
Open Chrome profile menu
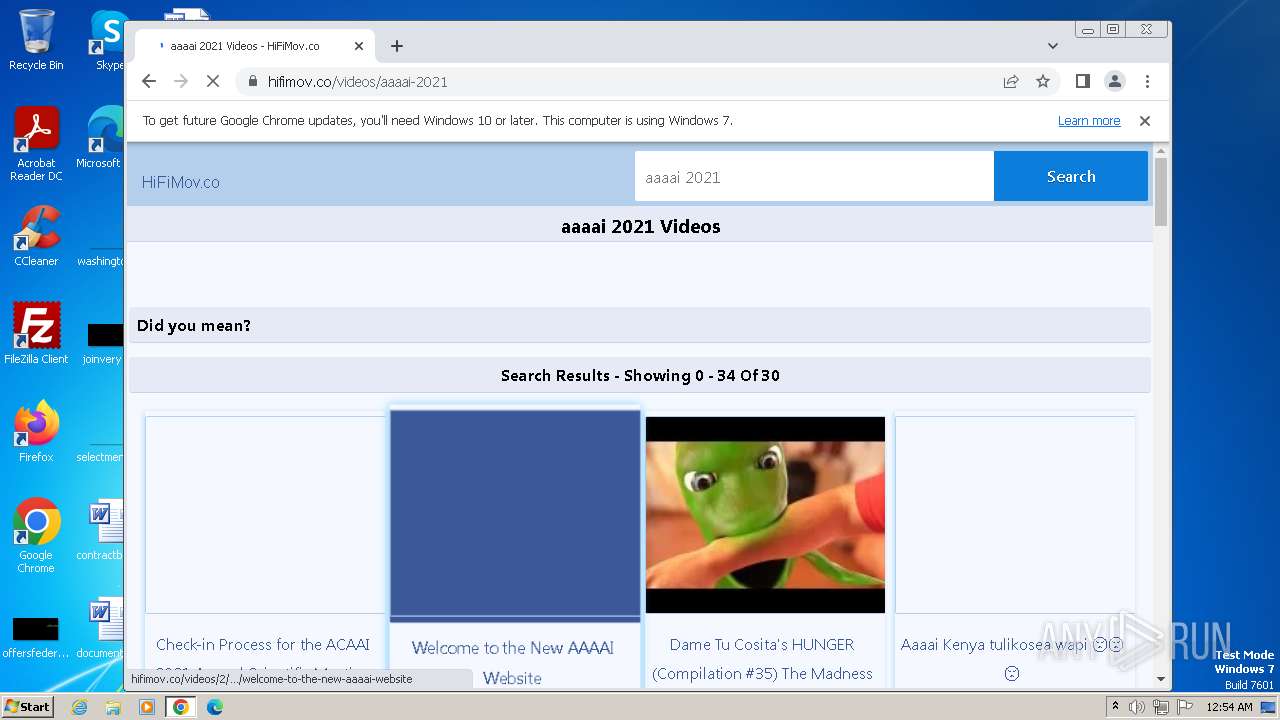coord(1114,81)
